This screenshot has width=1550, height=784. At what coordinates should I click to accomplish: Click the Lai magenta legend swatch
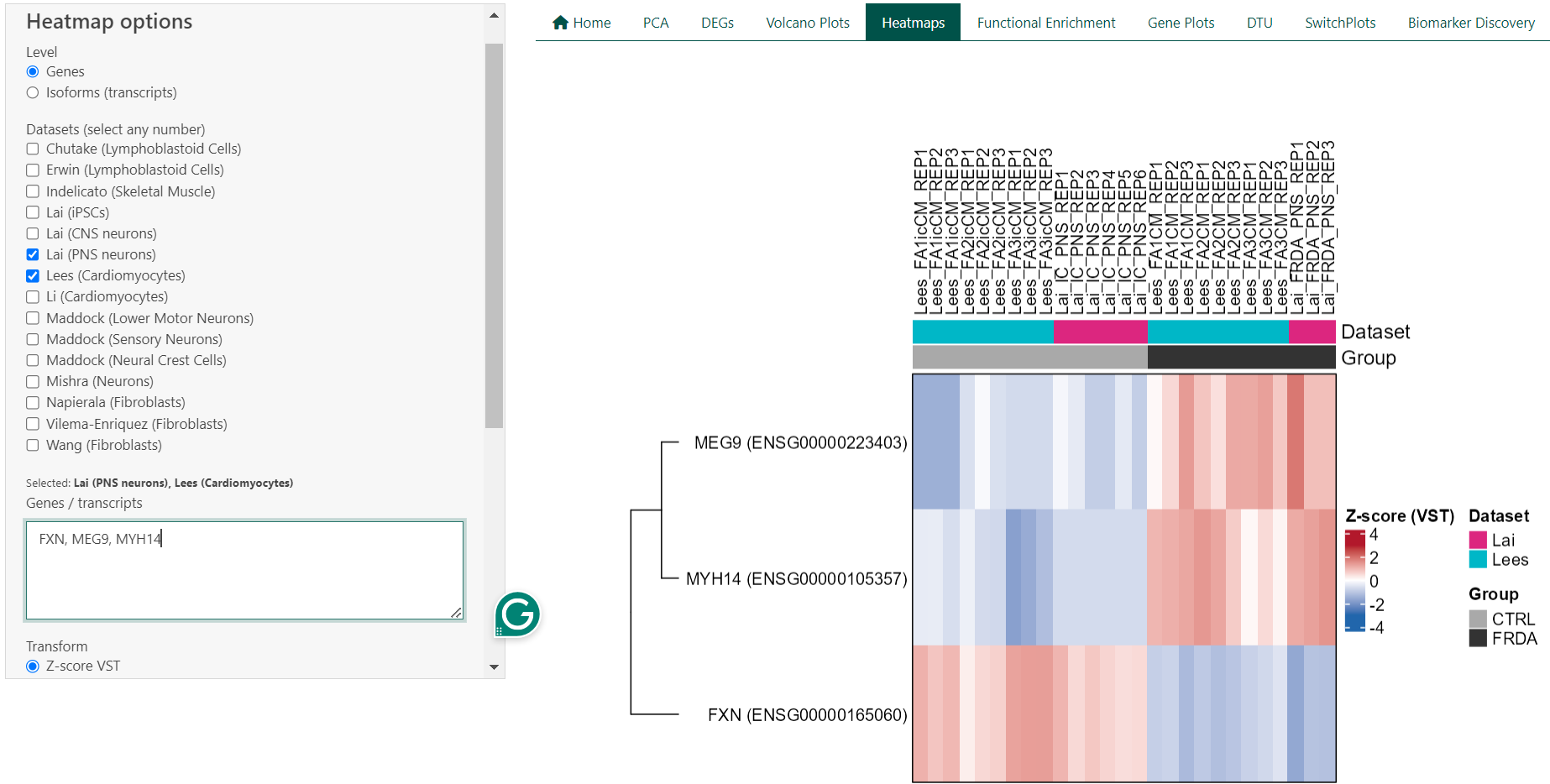[x=1478, y=540]
